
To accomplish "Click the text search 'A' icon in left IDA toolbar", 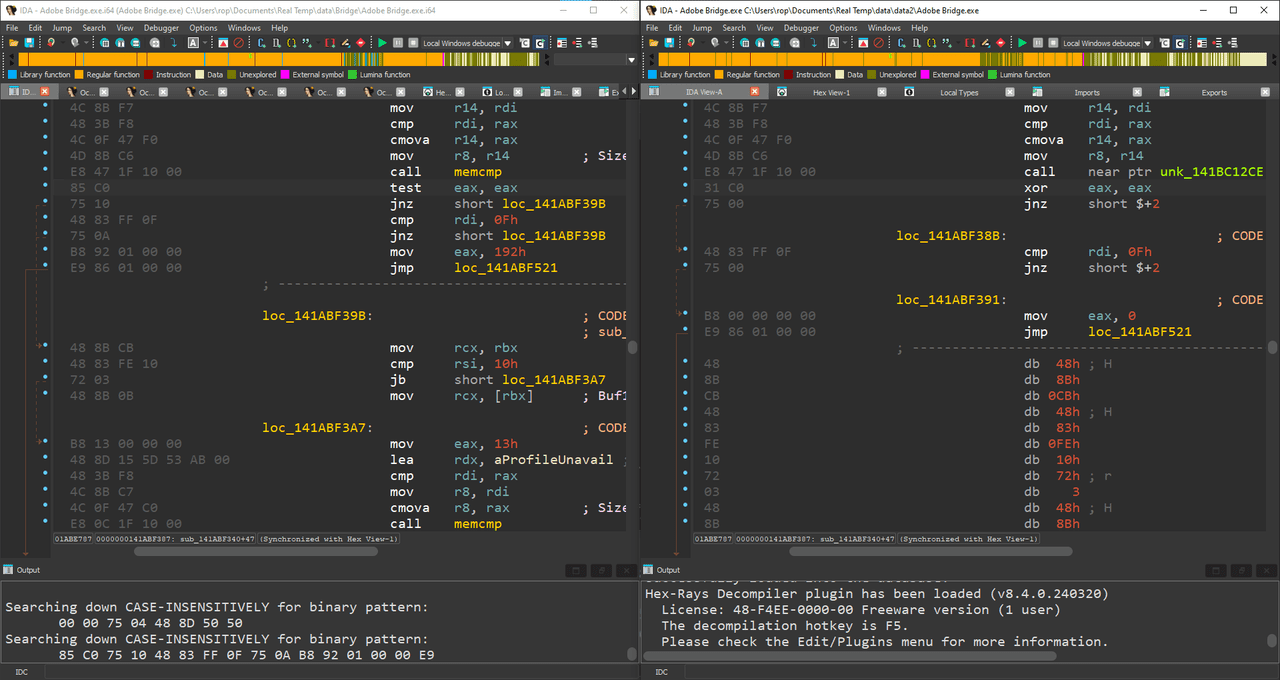I will pyautogui.click(x=193, y=43).
